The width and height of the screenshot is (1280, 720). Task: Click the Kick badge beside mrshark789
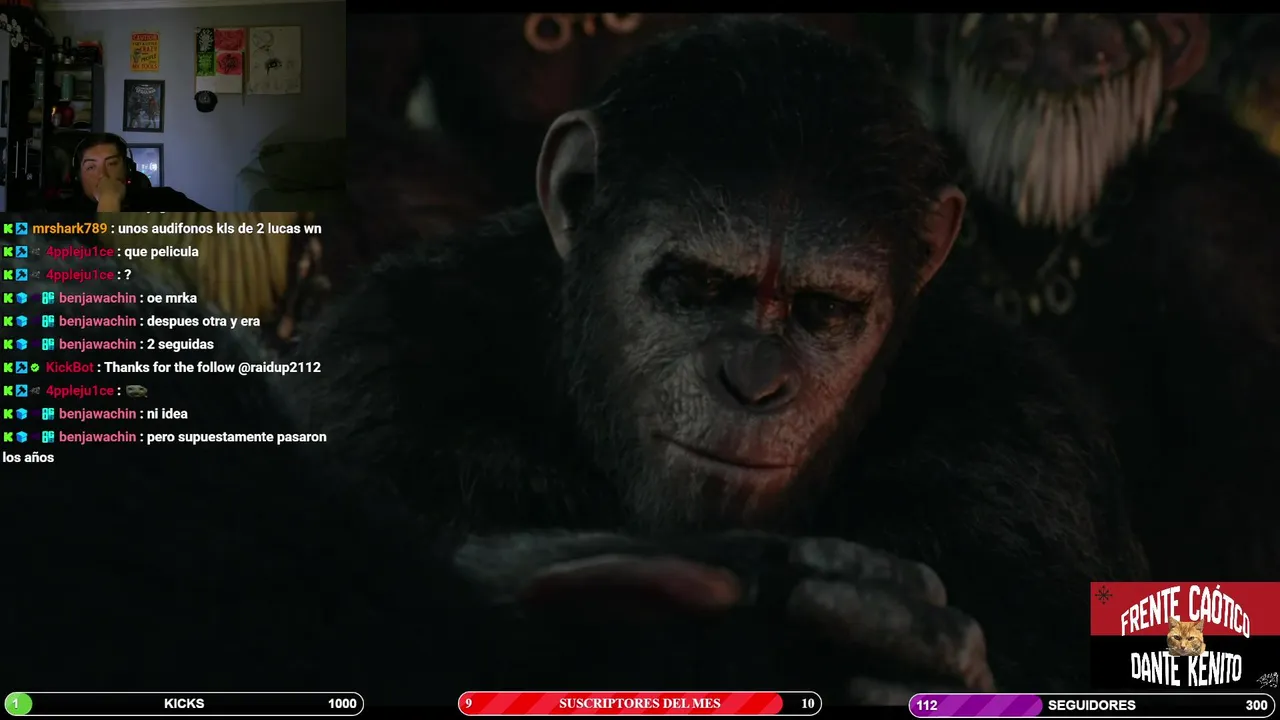coord(8,229)
